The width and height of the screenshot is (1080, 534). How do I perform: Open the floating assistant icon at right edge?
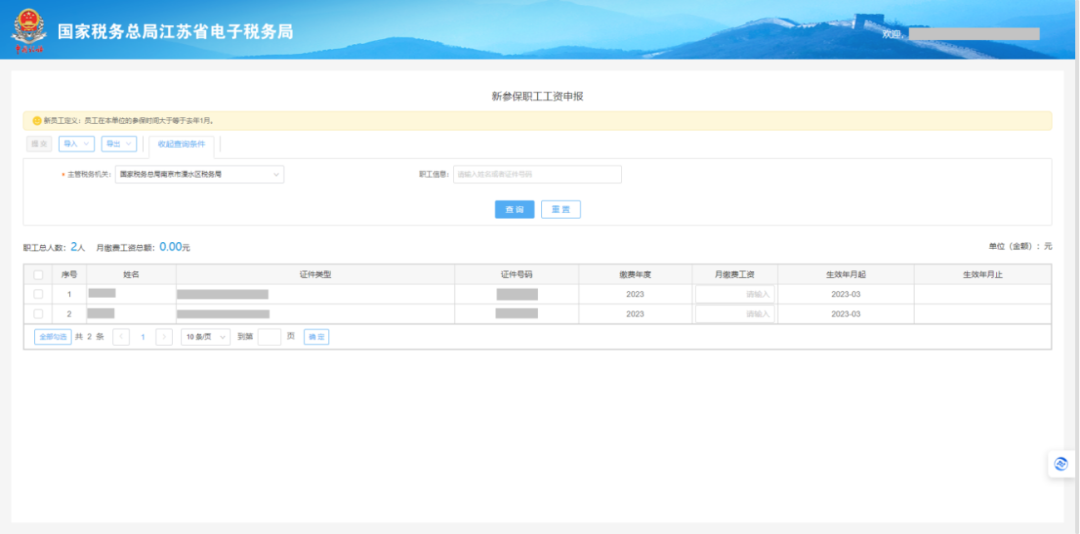[1061, 464]
